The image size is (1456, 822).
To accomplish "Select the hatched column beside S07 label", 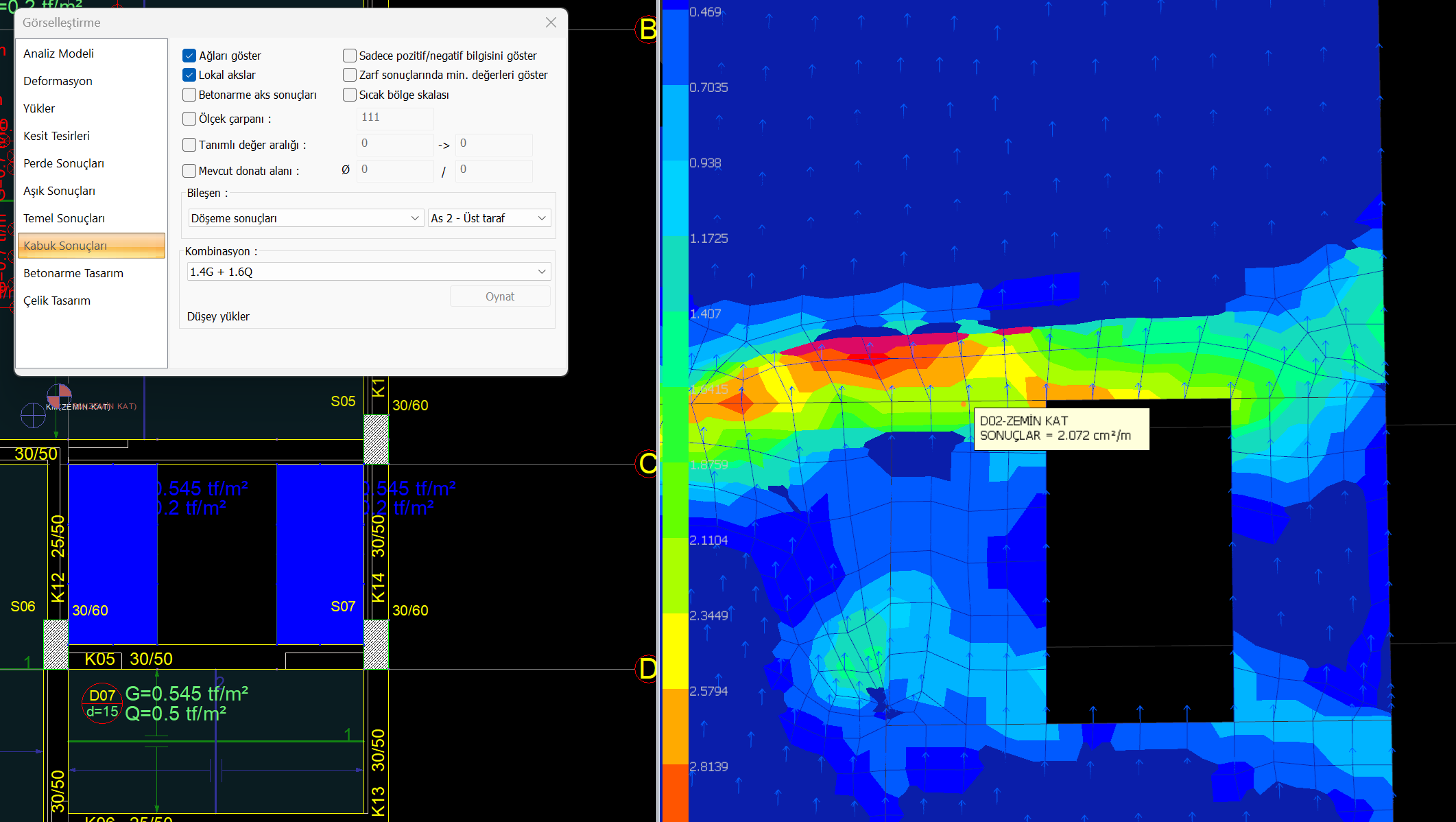I will pos(376,644).
